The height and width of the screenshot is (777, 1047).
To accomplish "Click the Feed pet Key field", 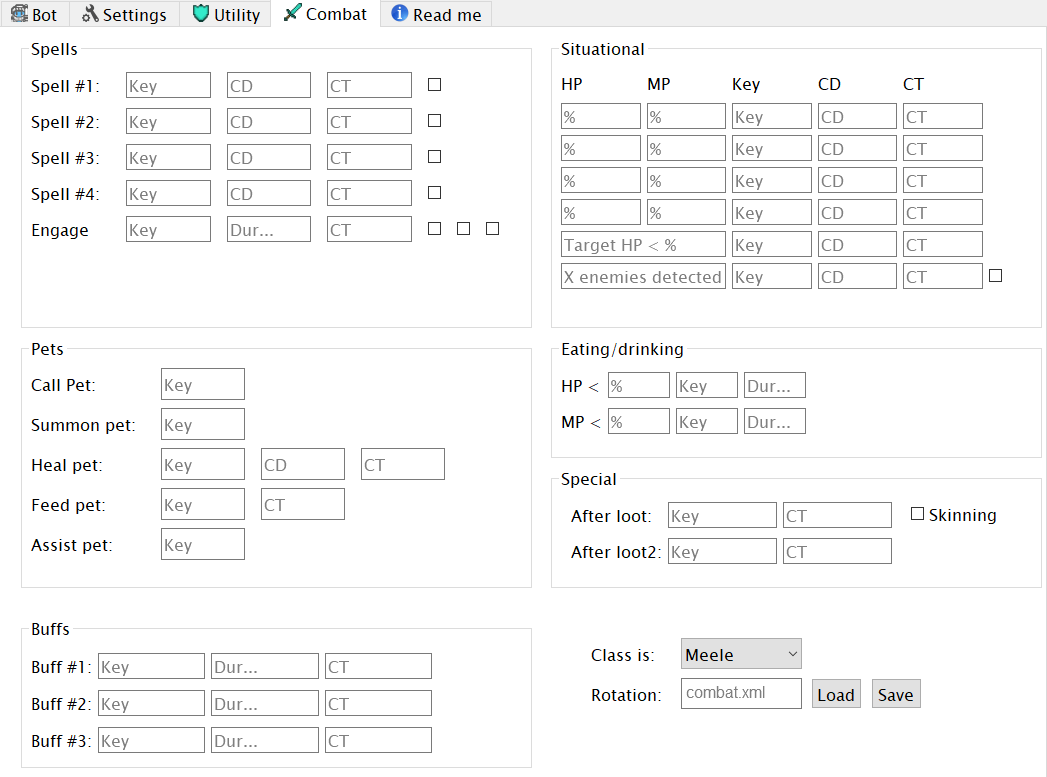I will point(202,504).
